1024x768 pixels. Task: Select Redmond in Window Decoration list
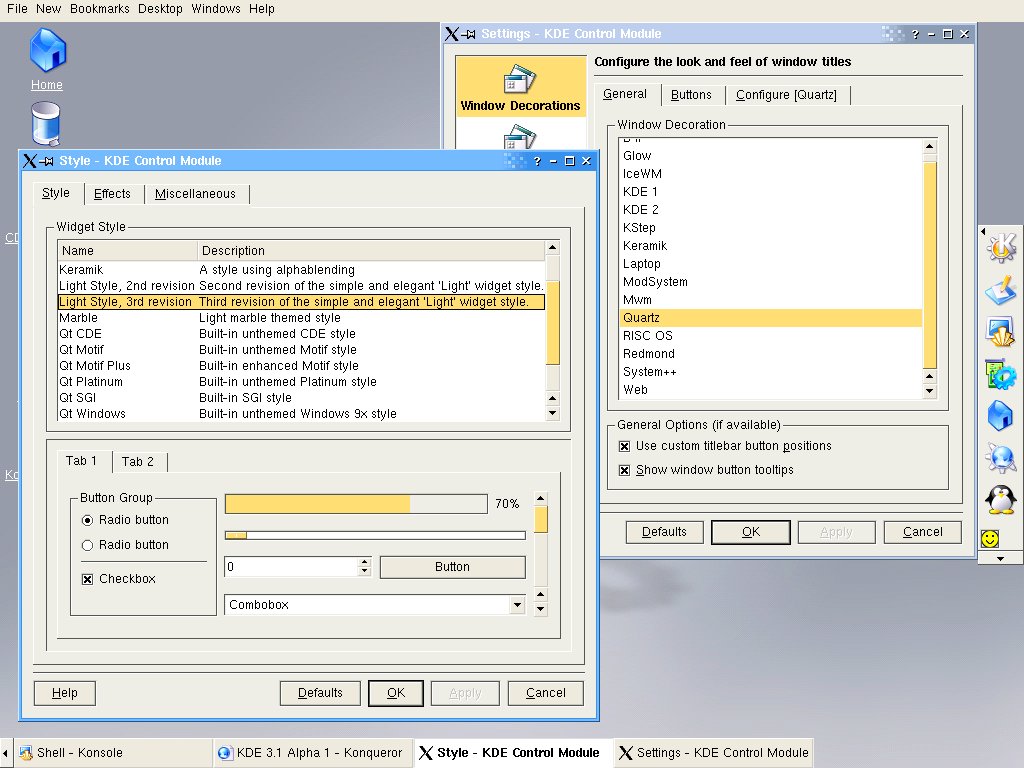point(771,354)
